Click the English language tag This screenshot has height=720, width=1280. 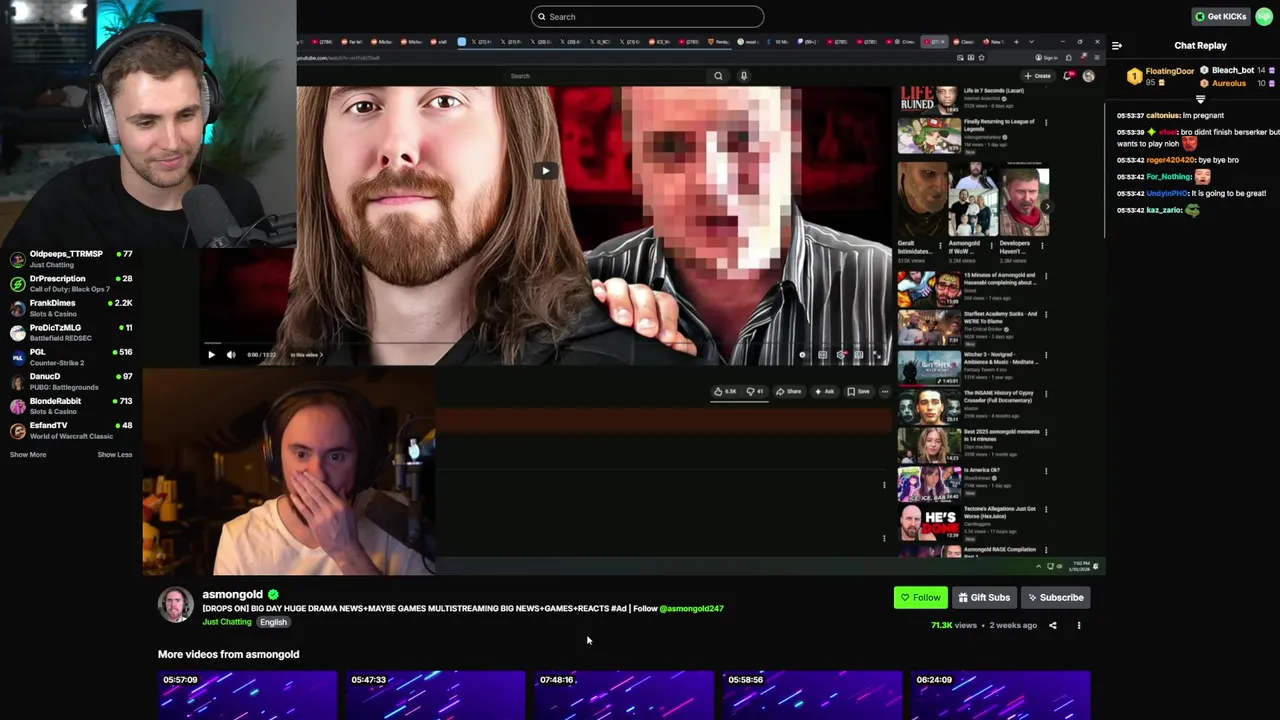pos(273,622)
